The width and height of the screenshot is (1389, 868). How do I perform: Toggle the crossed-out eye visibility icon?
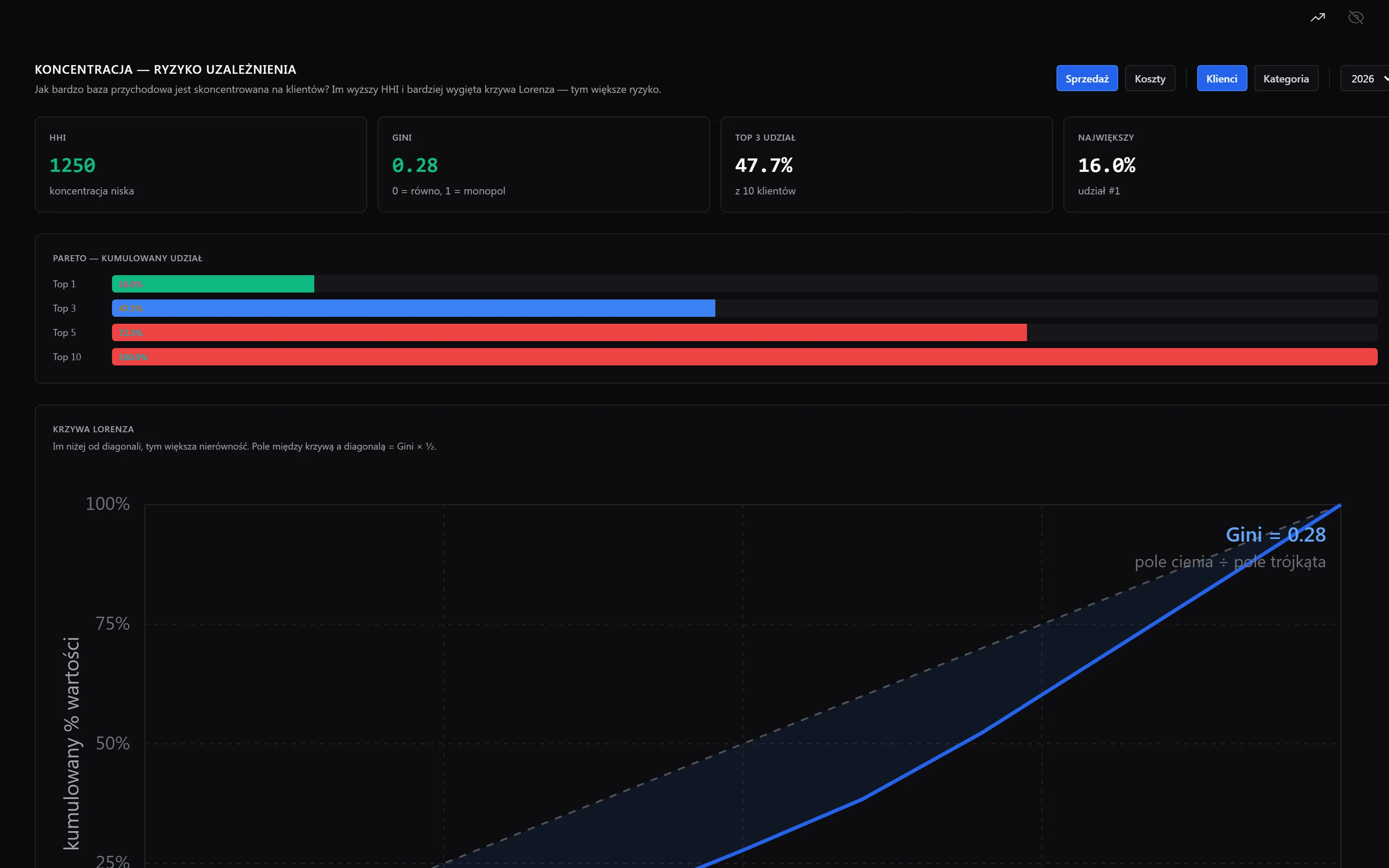(x=1356, y=17)
